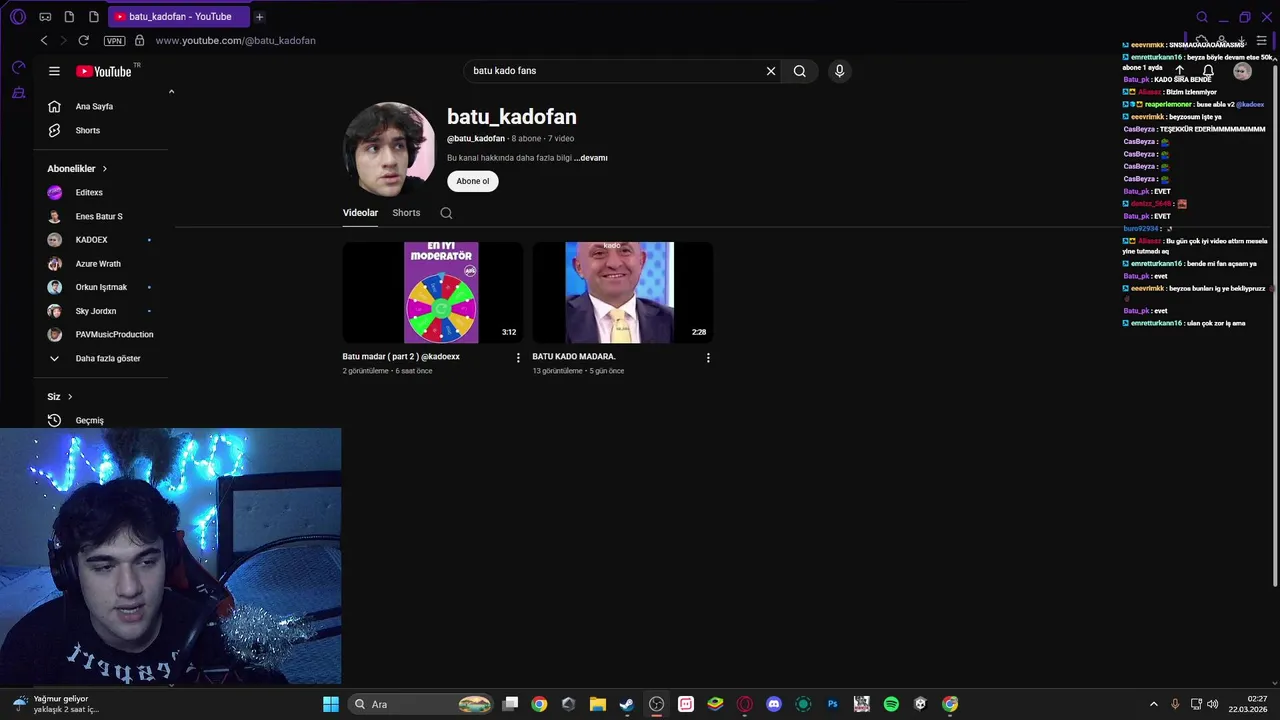Click the Abone ol subscribe button

click(473, 181)
